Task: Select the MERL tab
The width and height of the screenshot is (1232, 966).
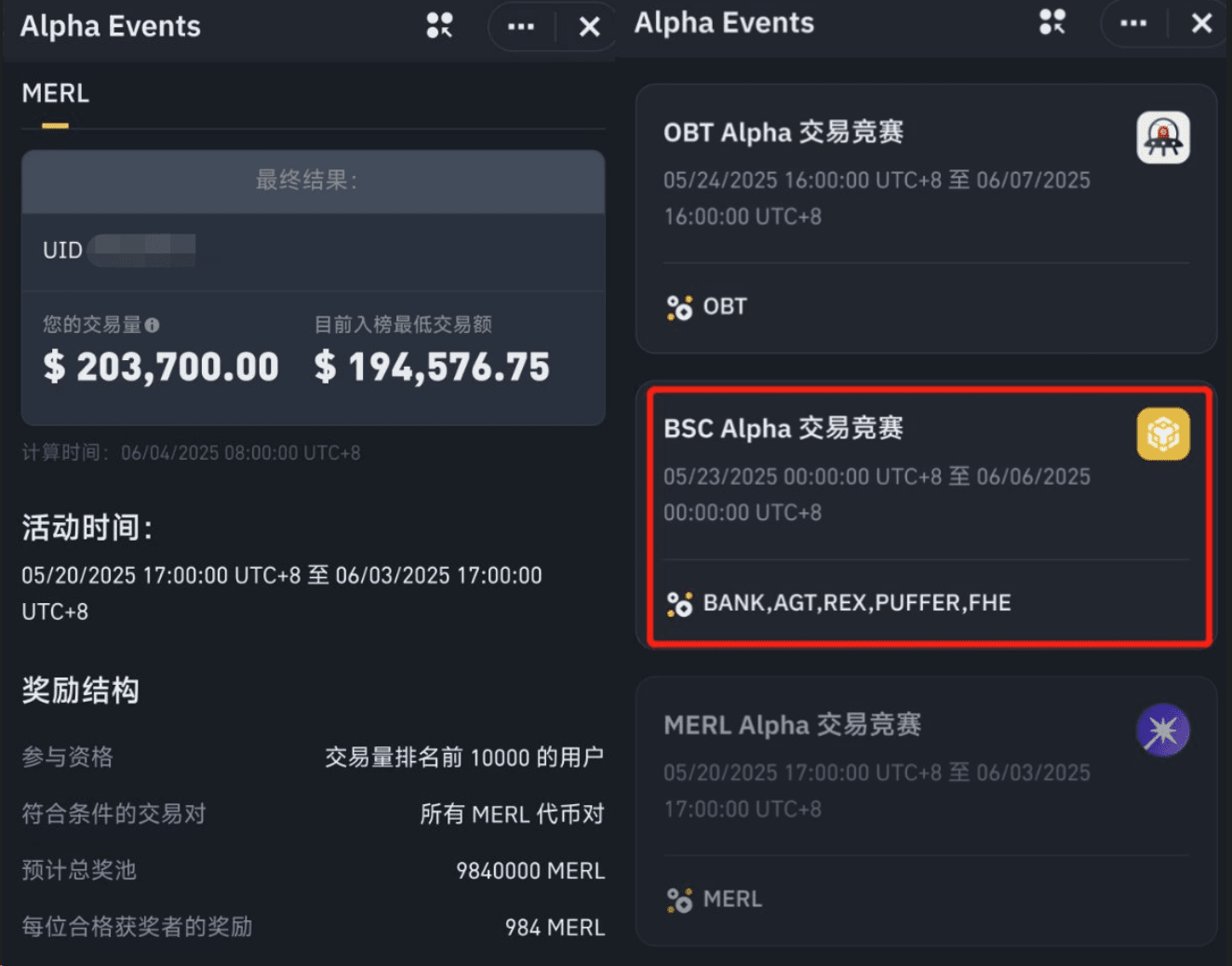Action: [56, 94]
